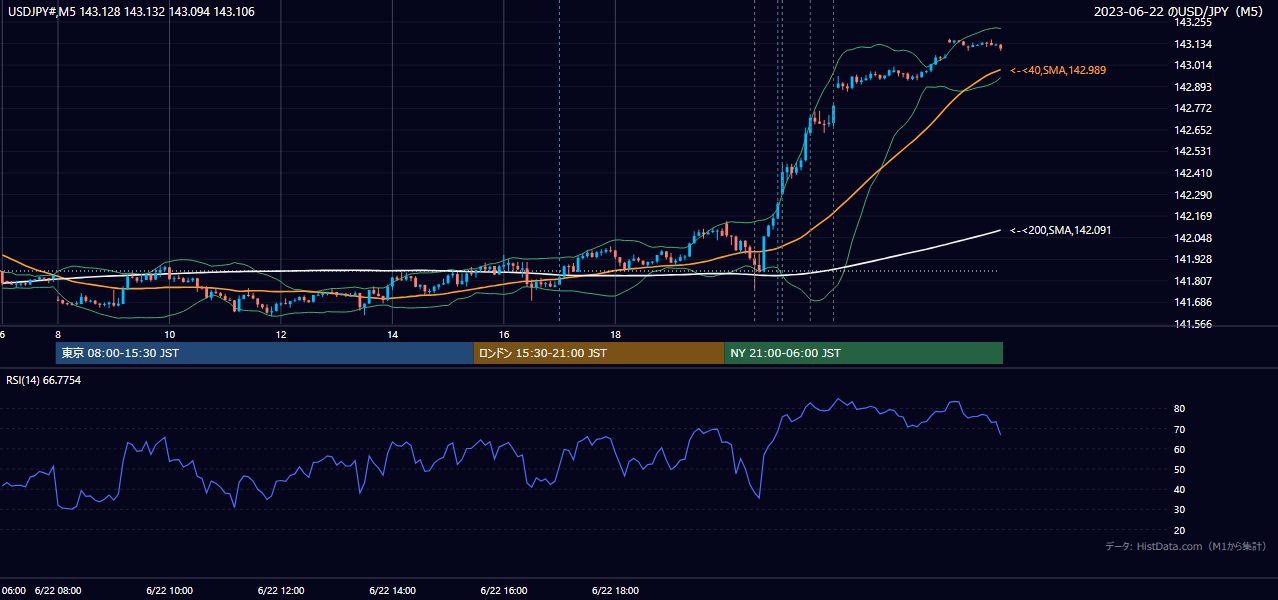The height and width of the screenshot is (600, 1278).
Task: Select the 東京 08:00-15:30 JST session bar
Action: [264, 353]
